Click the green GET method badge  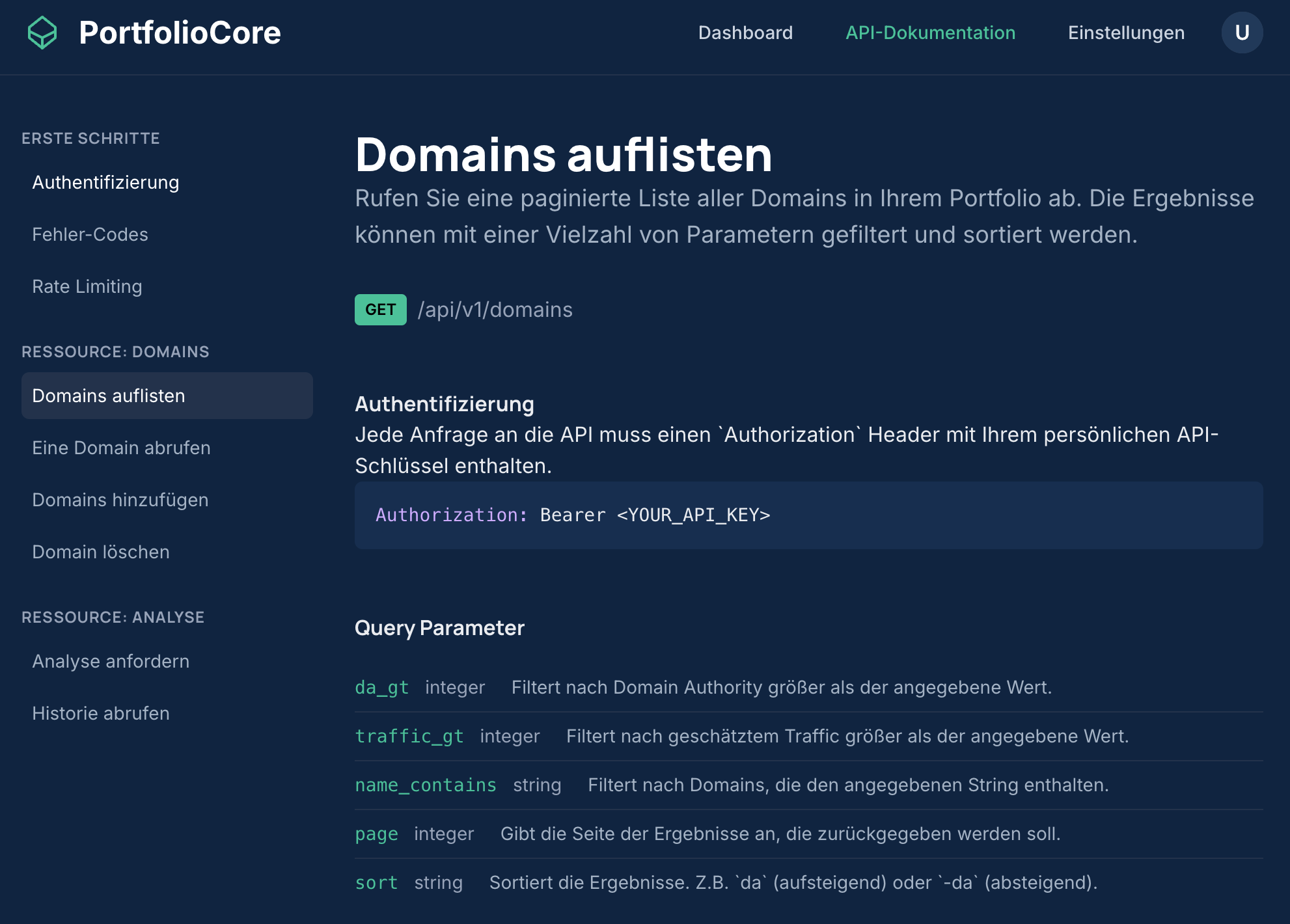[380, 310]
